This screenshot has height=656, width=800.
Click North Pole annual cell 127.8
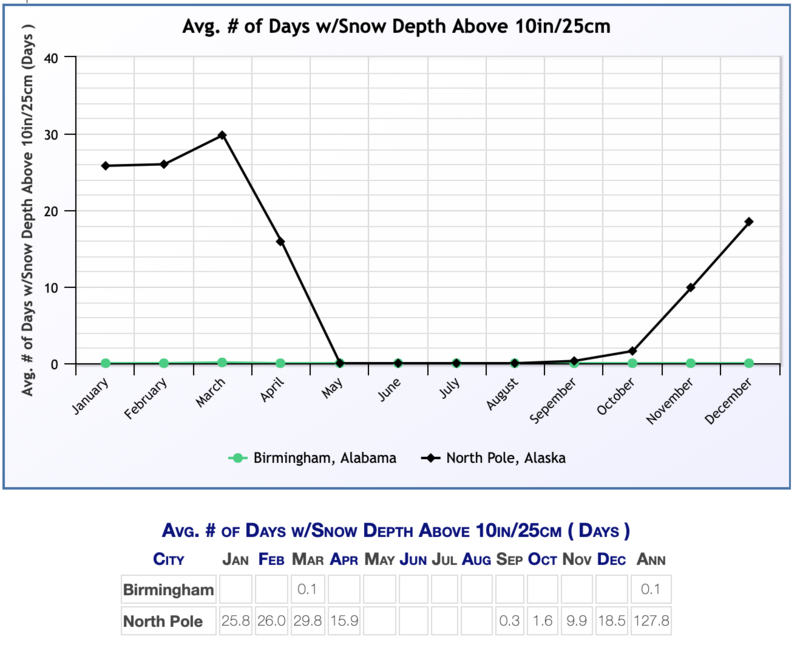coord(651,621)
